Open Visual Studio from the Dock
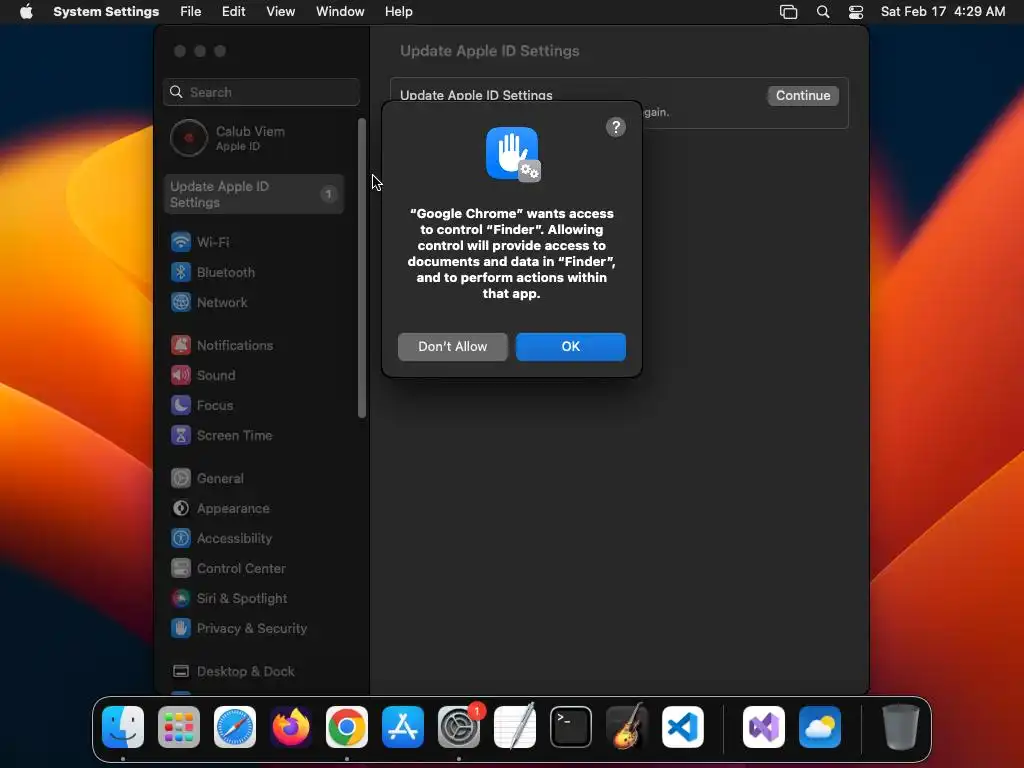The image size is (1024, 768). click(x=764, y=727)
